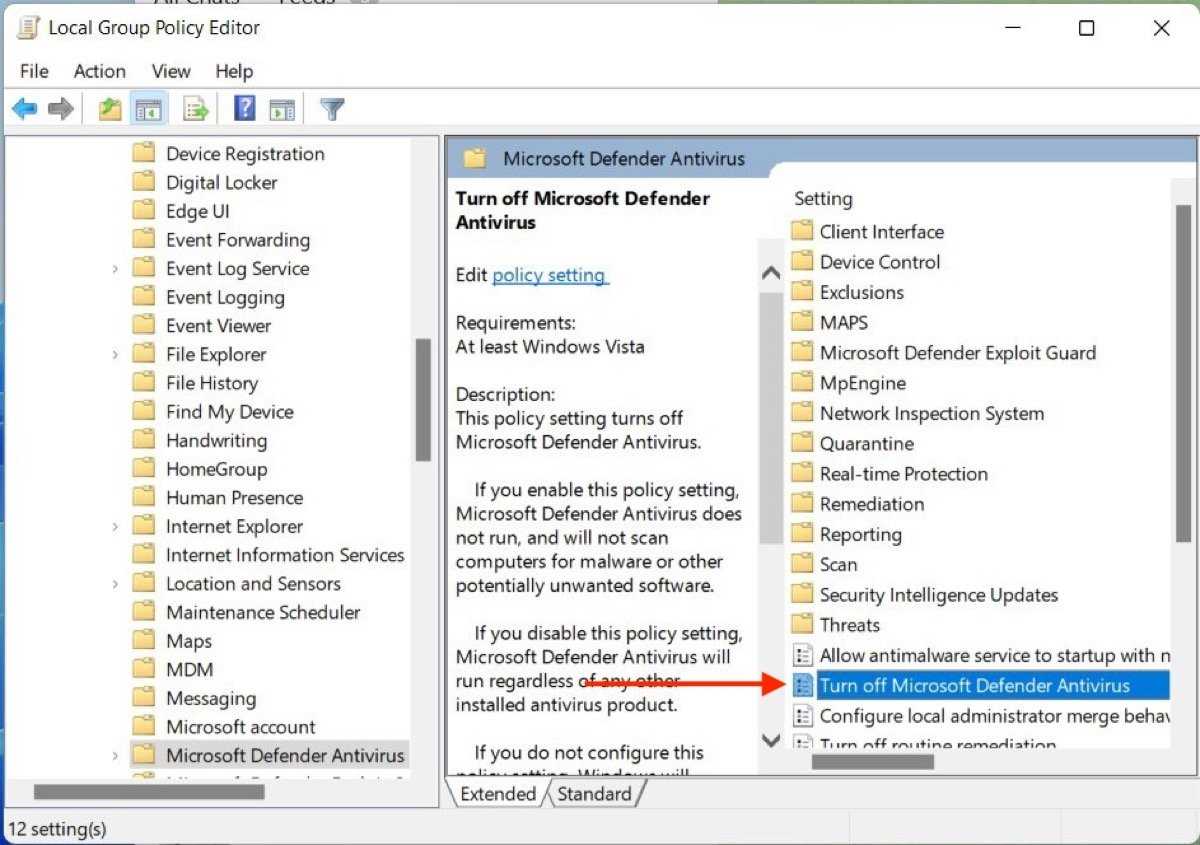1200x845 pixels.
Task: Select the Turn off Microsoft Defender Antivirus setting
Action: [x=974, y=685]
